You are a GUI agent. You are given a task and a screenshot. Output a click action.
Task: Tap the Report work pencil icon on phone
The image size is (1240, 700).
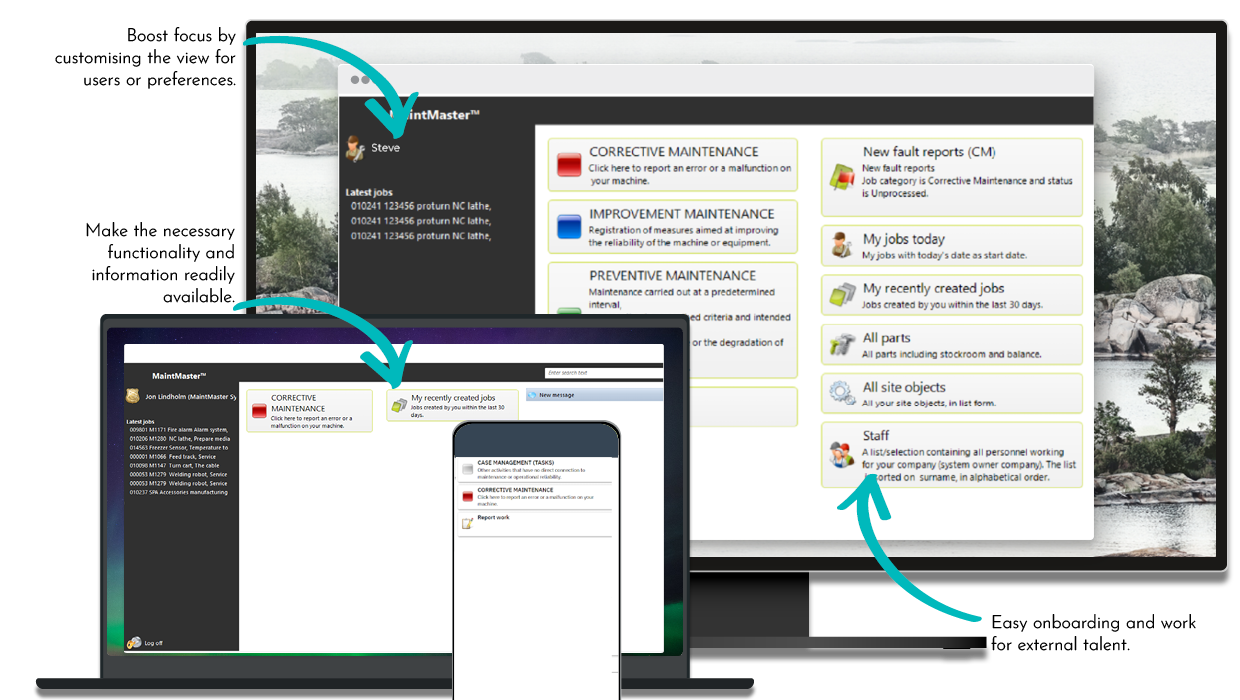pyautogui.click(x=467, y=522)
